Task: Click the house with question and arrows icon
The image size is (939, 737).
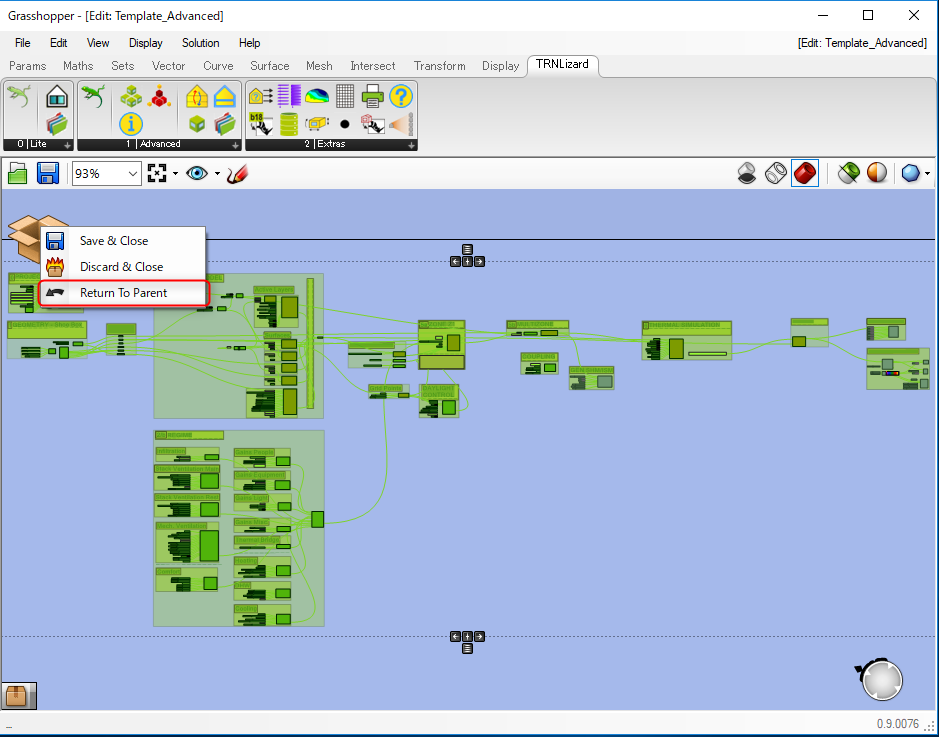Action: [x=261, y=96]
